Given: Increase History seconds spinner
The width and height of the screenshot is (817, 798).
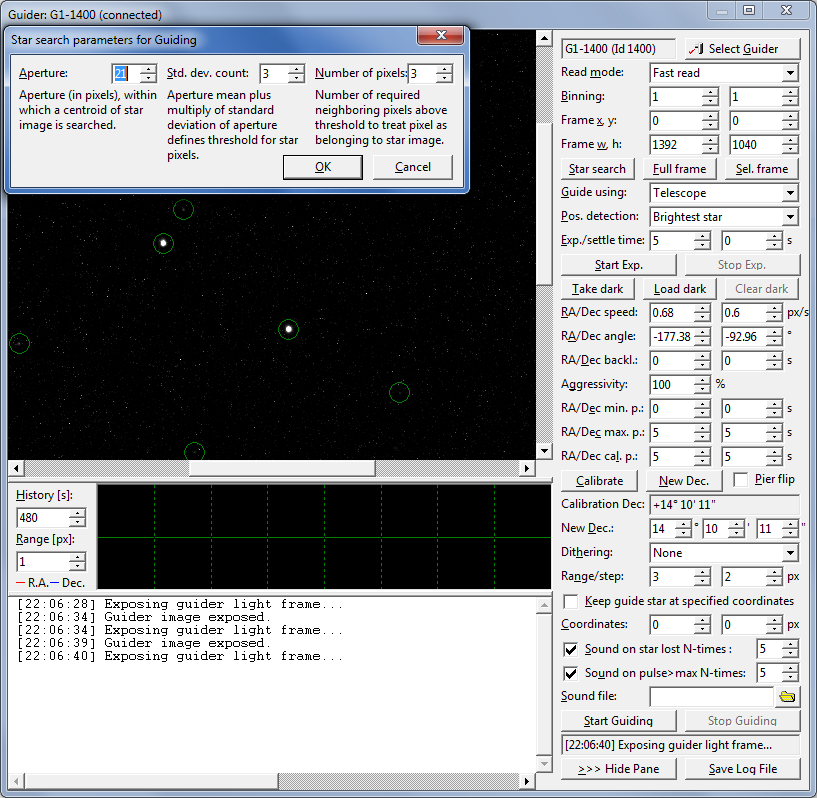Looking at the screenshot, I should [77, 513].
